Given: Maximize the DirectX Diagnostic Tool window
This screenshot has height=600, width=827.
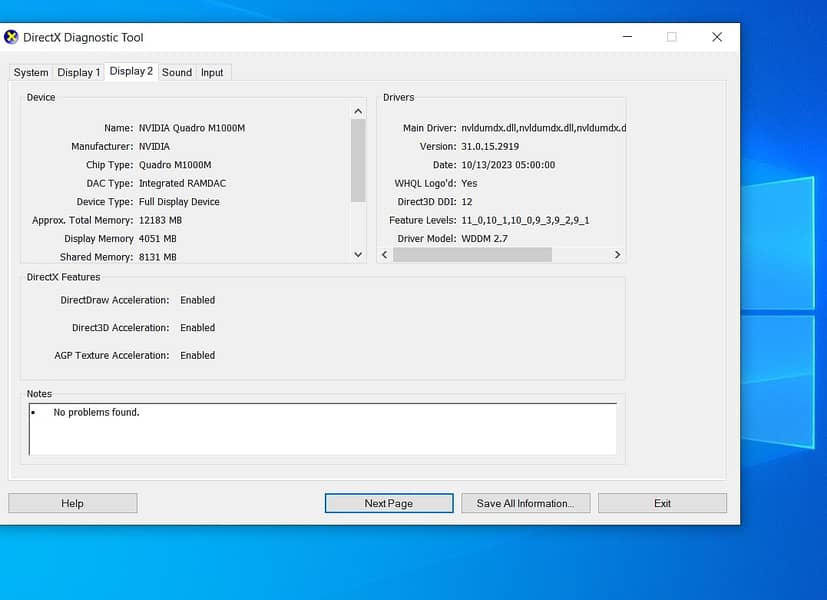Looking at the screenshot, I should (x=671, y=37).
